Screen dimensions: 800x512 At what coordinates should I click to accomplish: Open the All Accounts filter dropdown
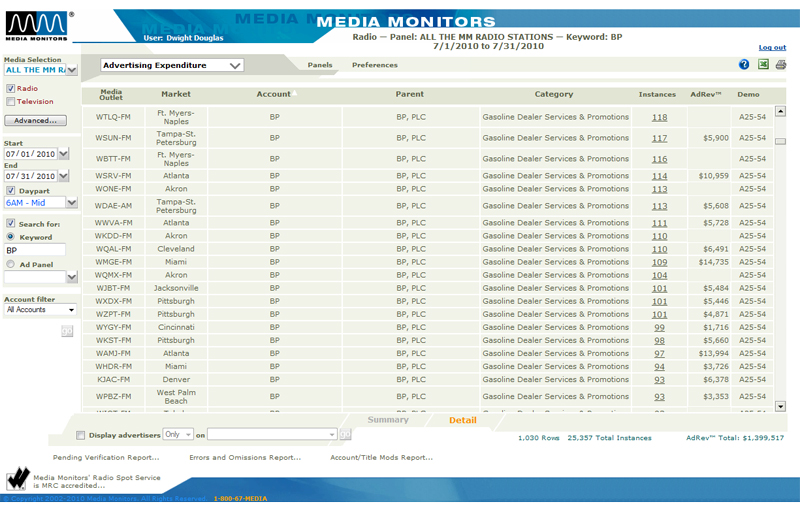point(40,310)
